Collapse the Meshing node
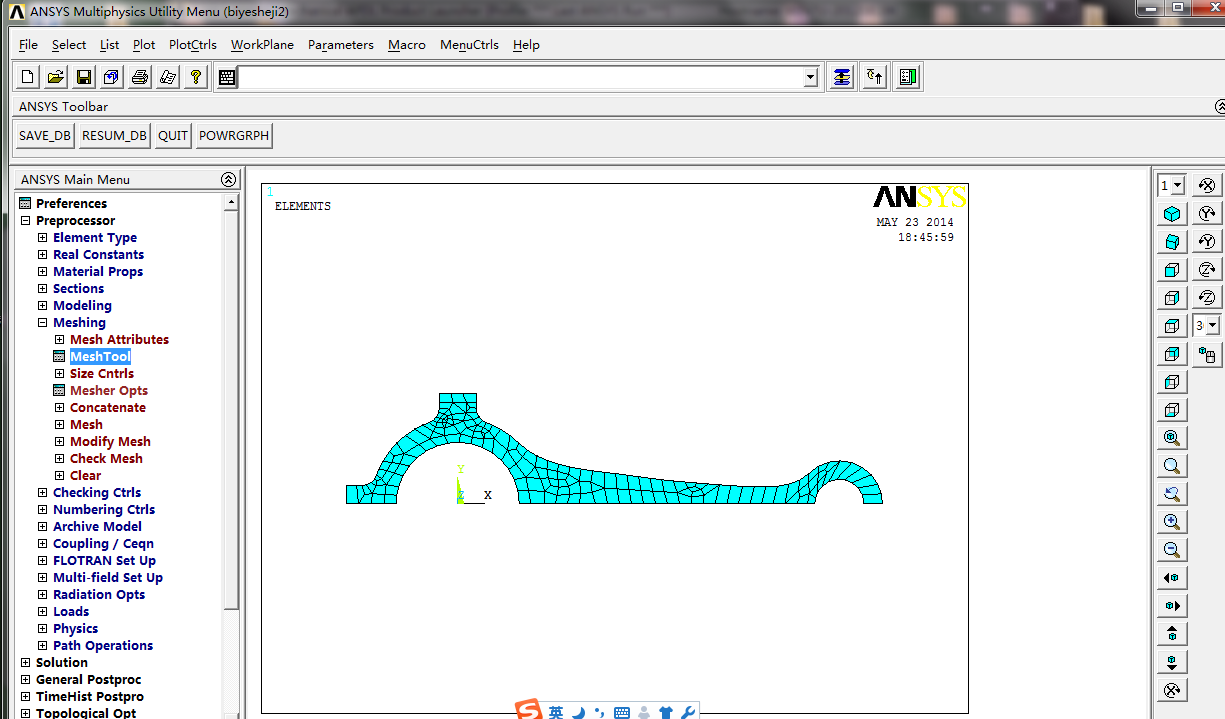This screenshot has width=1225, height=719. click(43, 323)
